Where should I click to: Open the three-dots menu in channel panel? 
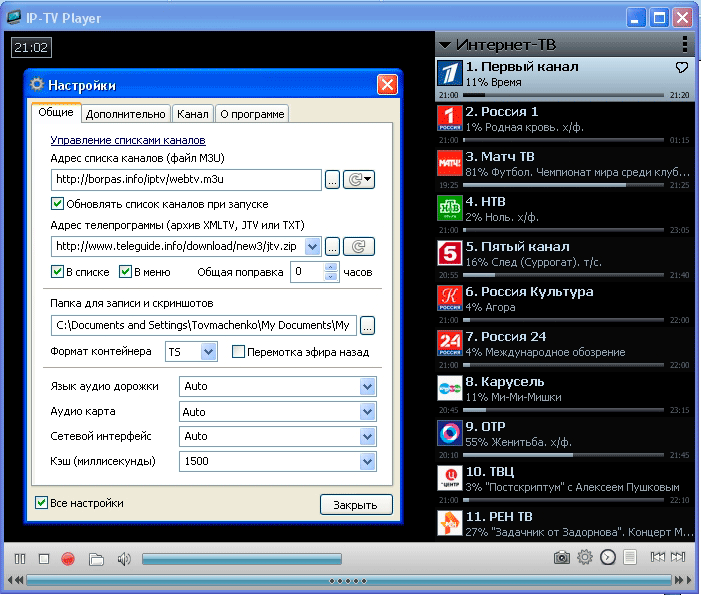tap(685, 44)
